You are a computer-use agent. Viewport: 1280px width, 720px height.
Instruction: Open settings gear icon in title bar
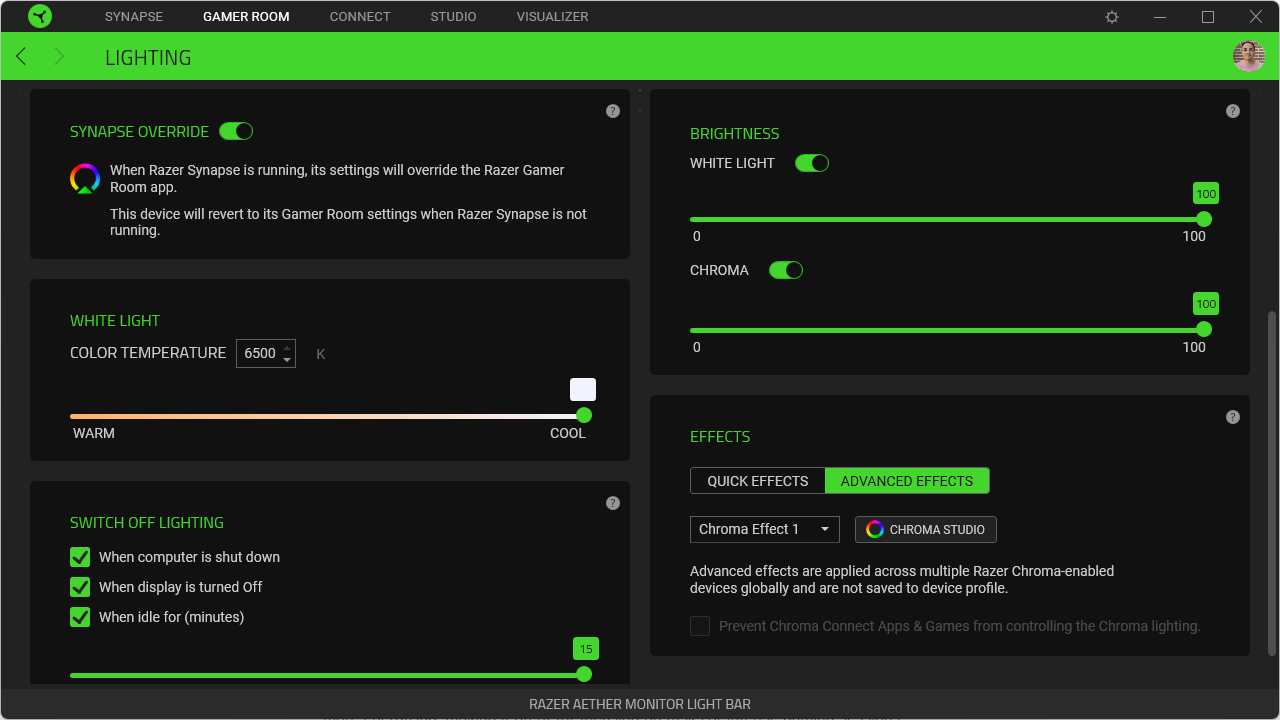click(x=1112, y=17)
